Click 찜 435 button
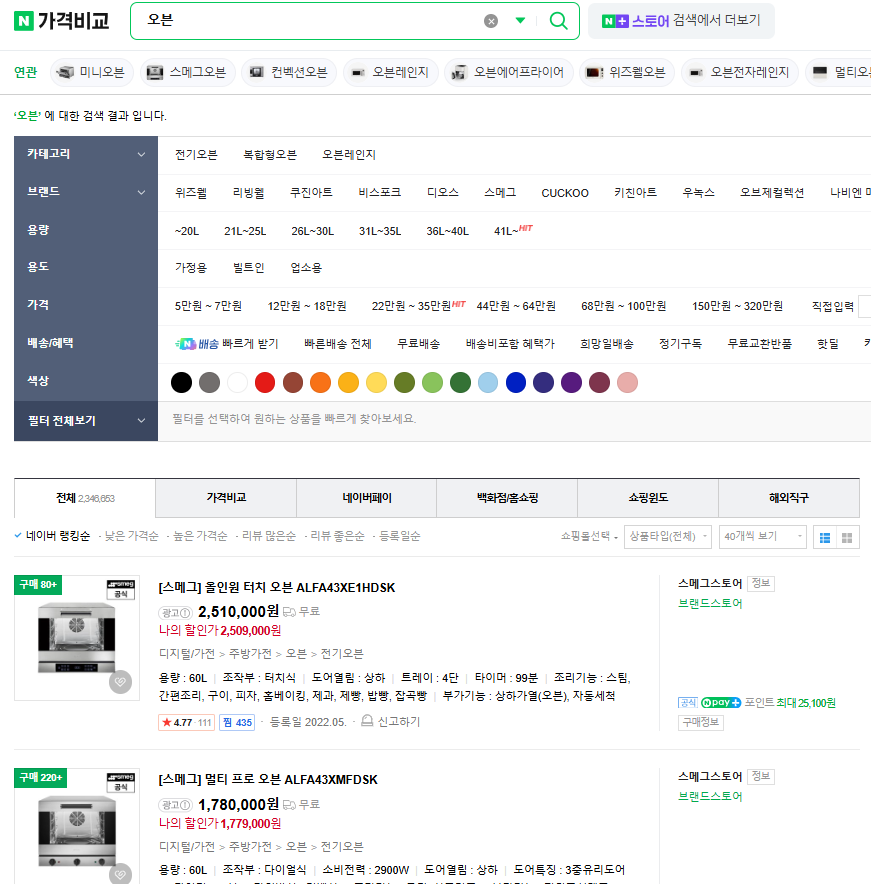 [x=237, y=723]
